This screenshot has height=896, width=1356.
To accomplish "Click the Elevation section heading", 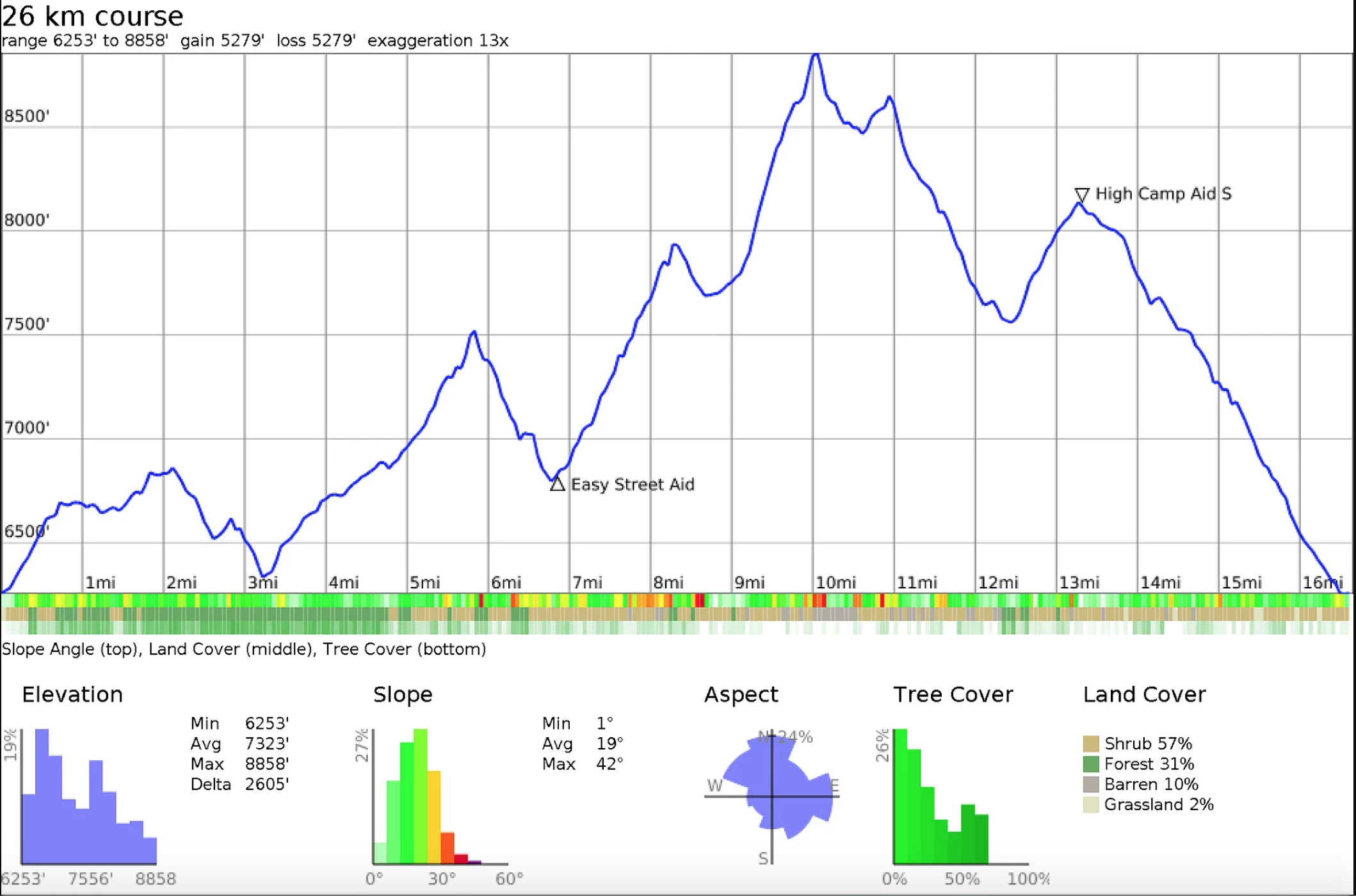I will 72,695.
